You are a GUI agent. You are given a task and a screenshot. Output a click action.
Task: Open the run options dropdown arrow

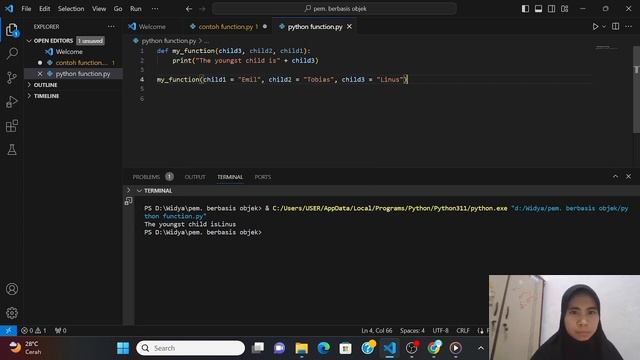coord(604,27)
